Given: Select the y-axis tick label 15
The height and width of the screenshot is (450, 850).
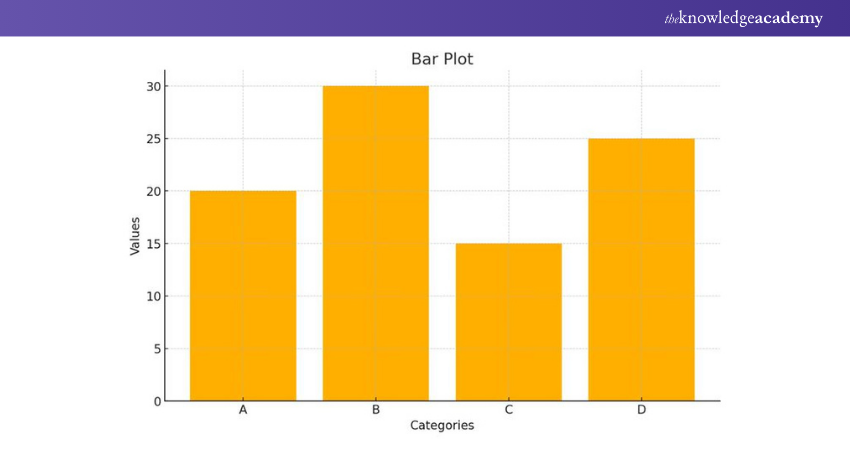Looking at the screenshot, I should tap(152, 244).
